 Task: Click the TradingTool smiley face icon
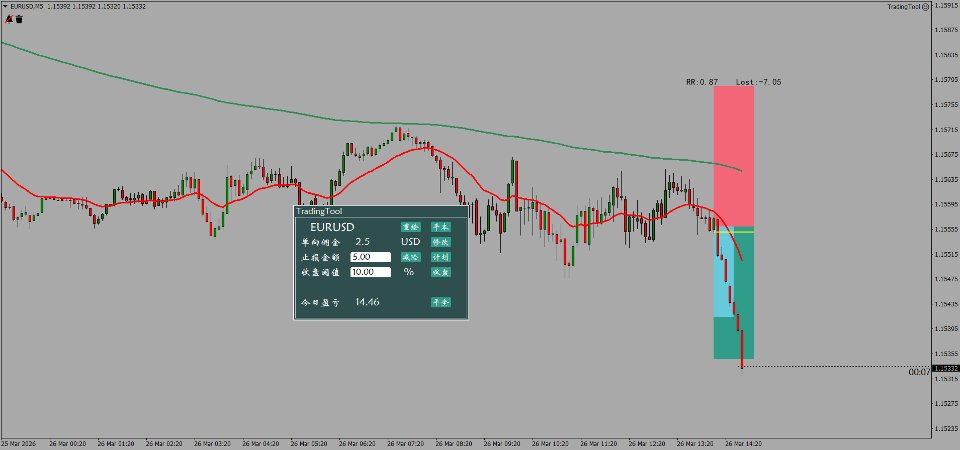[x=925, y=7]
